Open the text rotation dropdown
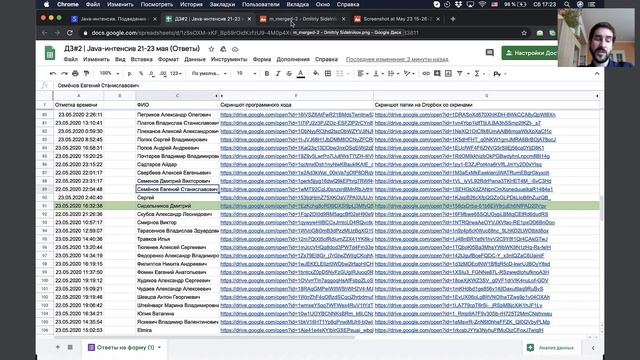 409,73
